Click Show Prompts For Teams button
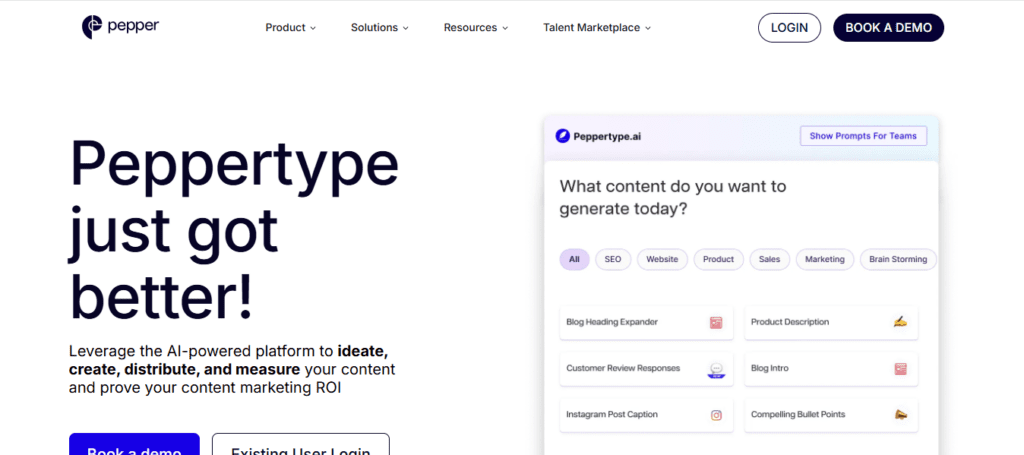 tap(863, 136)
